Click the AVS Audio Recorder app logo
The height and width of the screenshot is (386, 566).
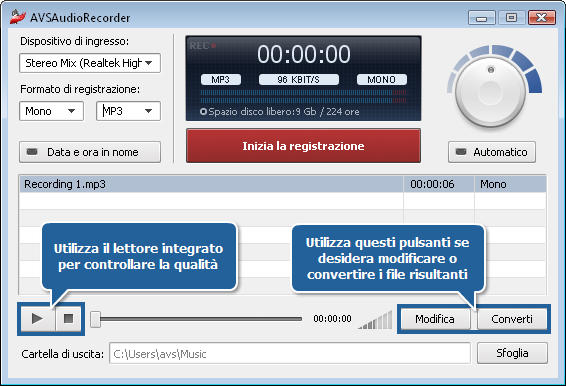[17, 17]
